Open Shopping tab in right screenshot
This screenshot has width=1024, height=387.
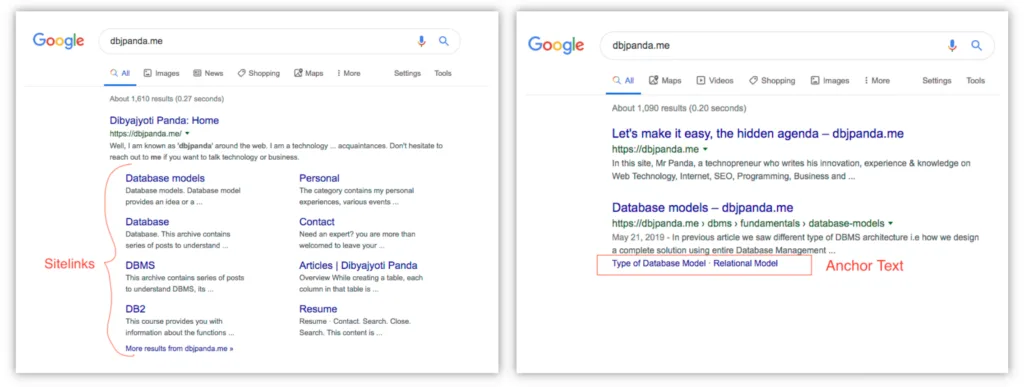pos(772,80)
